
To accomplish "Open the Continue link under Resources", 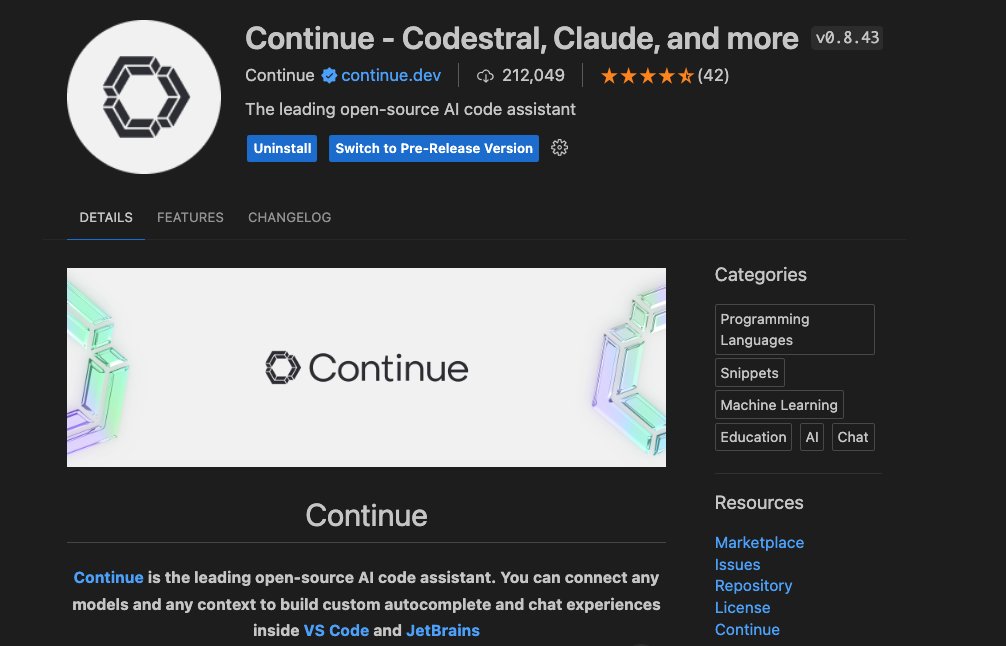I will [x=747, y=629].
